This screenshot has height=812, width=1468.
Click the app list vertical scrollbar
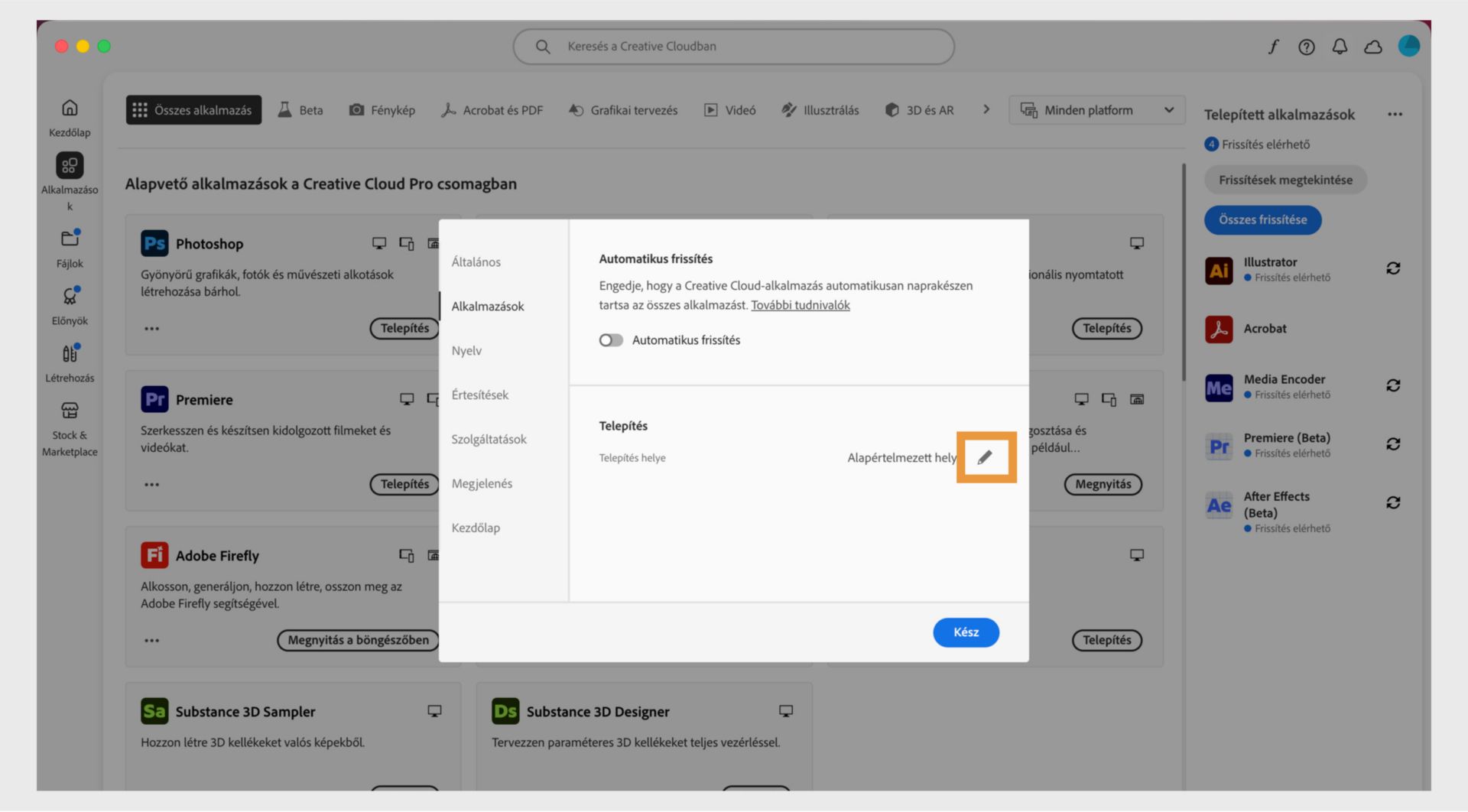1184,271
